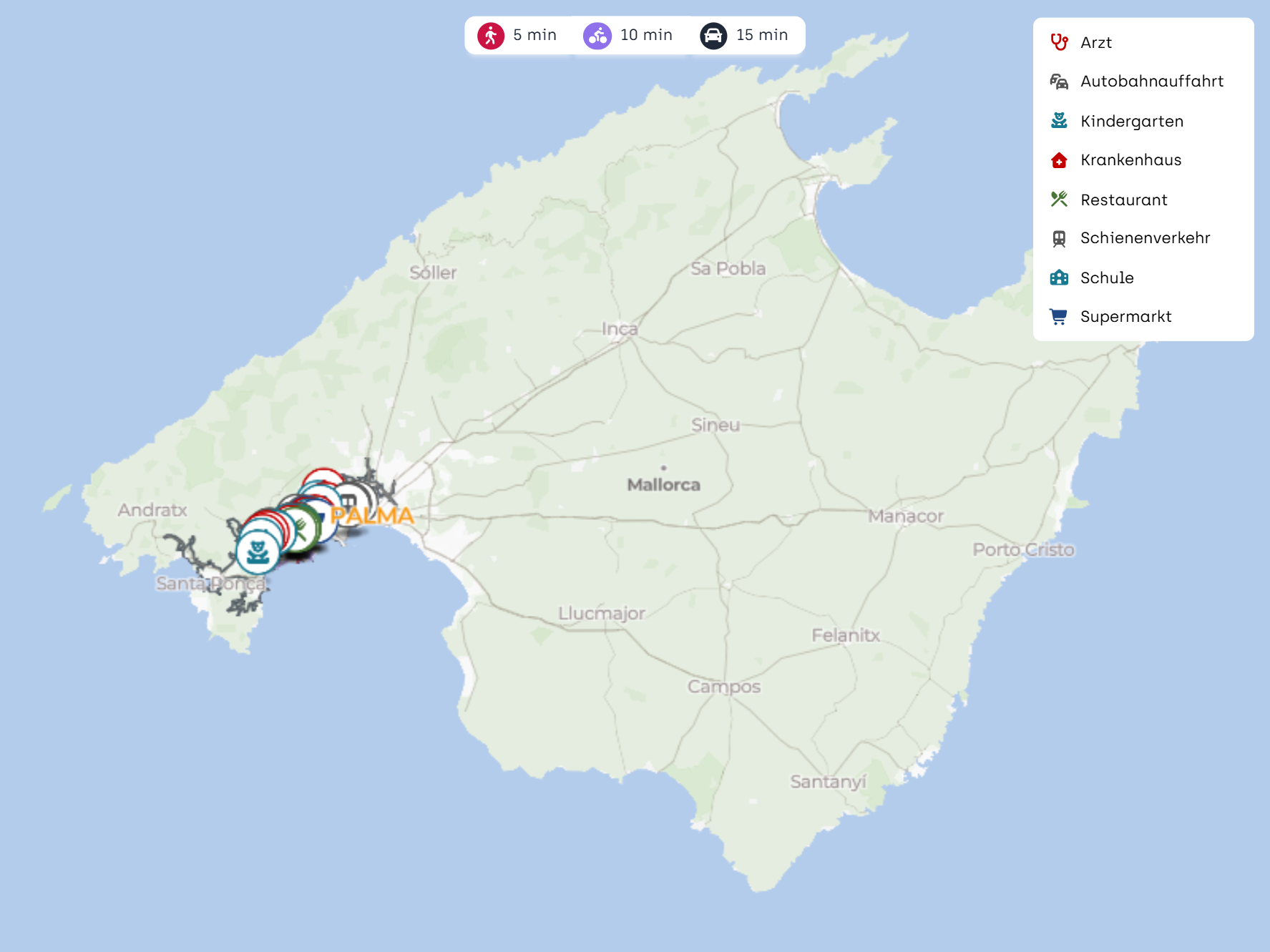Click the Schule building icon in legend

[x=1059, y=278]
